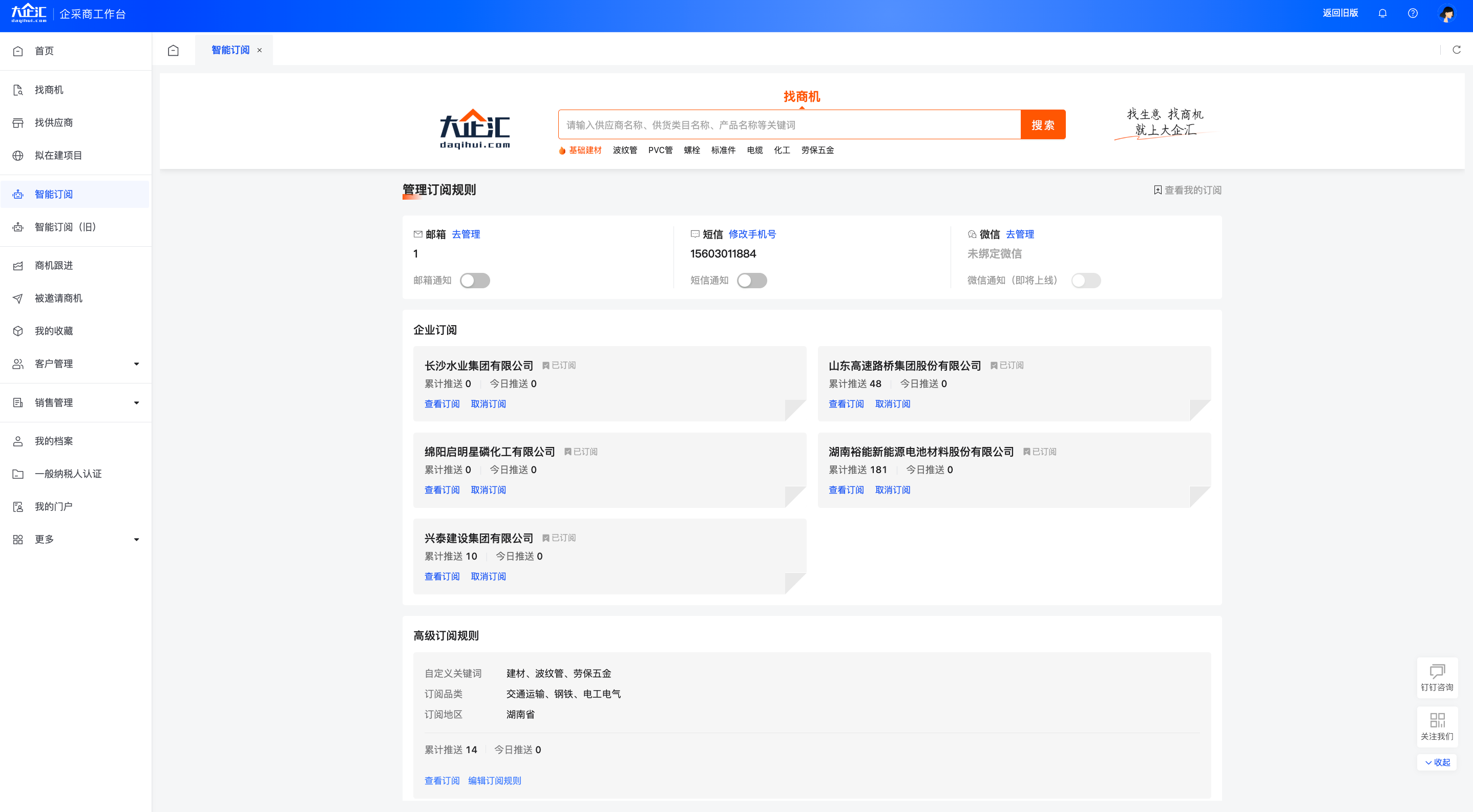The height and width of the screenshot is (812, 1473).
Task: Click 编辑订阅规则 link
Action: pos(495,781)
